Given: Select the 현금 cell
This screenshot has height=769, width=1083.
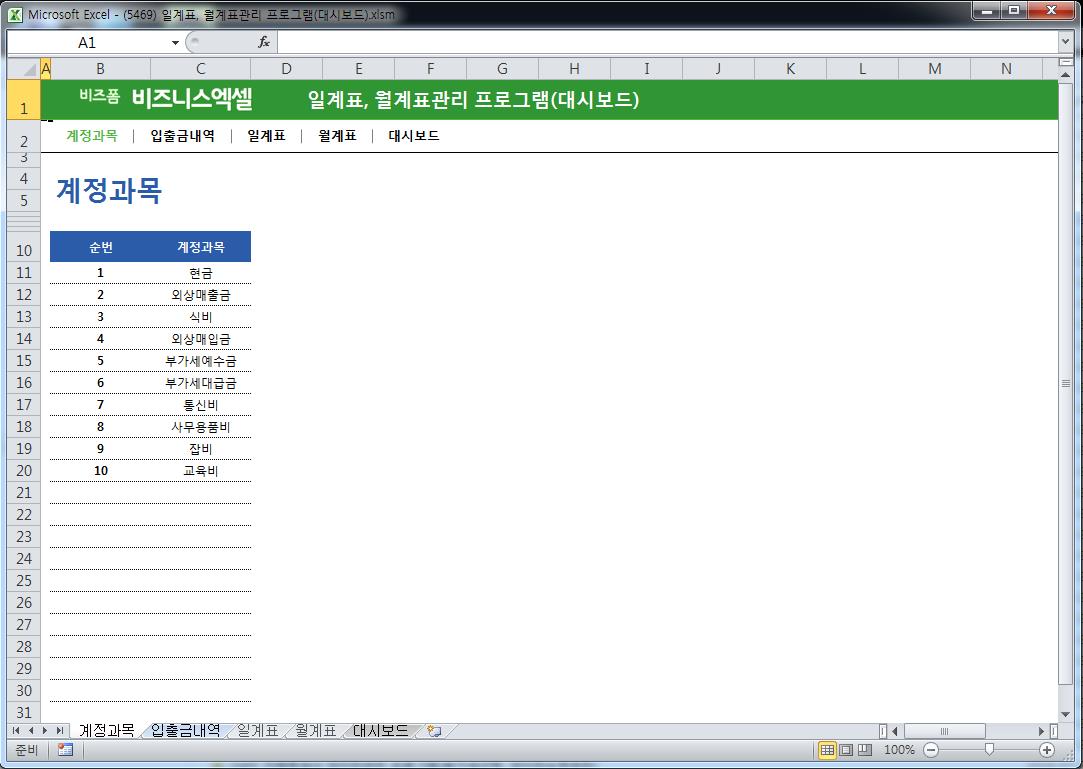Looking at the screenshot, I should click(x=201, y=273).
